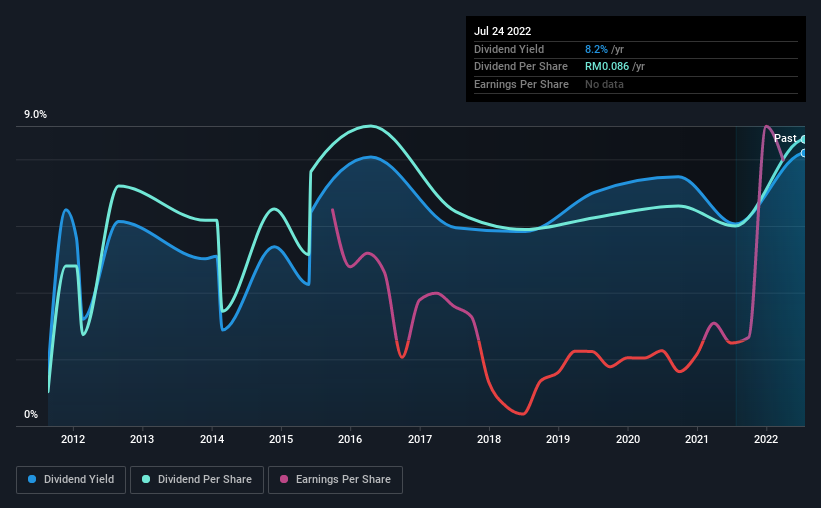821x508 pixels.
Task: Click the Jul 24 2022 tooltip date
Action: (502, 31)
